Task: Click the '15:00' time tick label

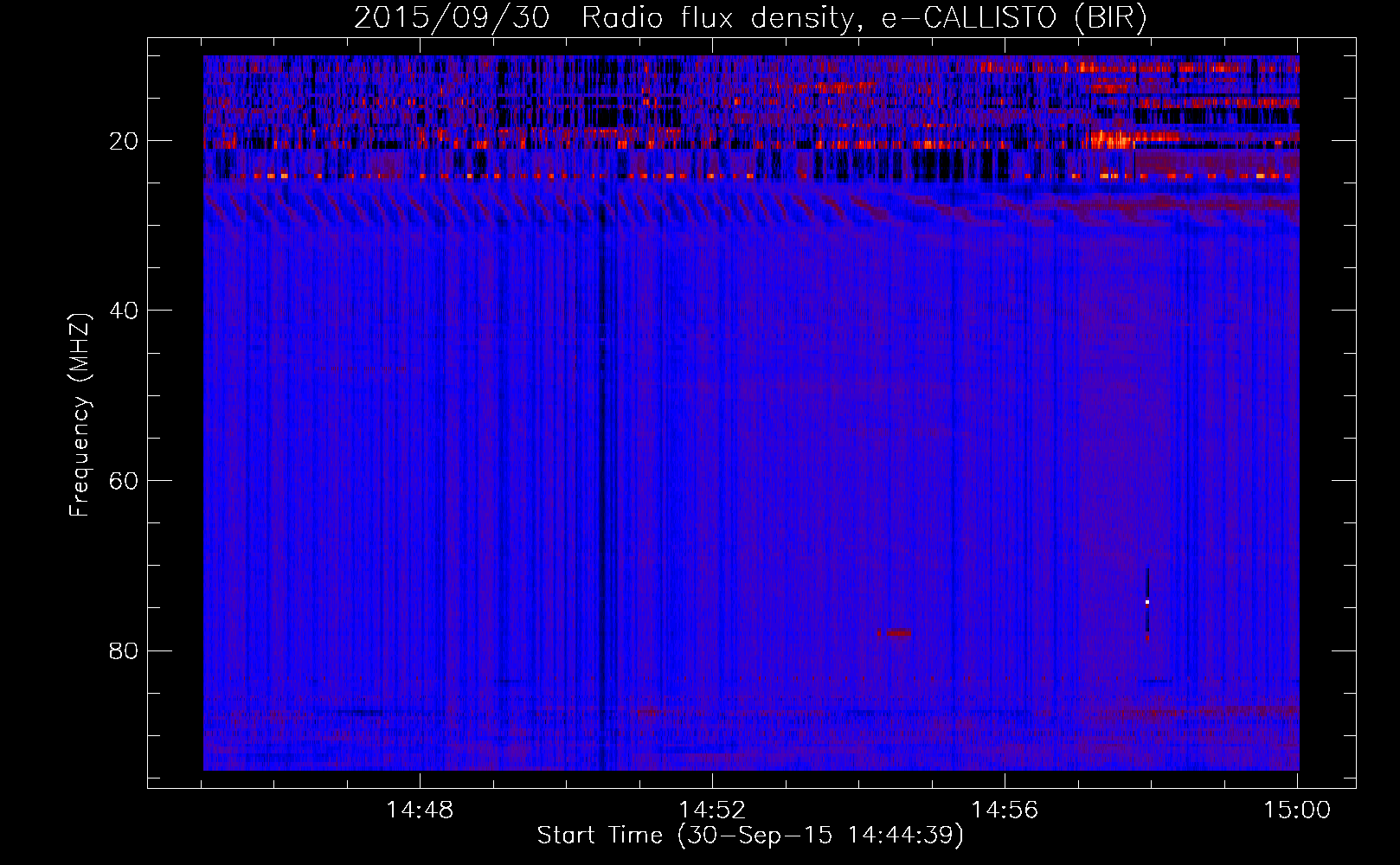Action: coord(1297,811)
